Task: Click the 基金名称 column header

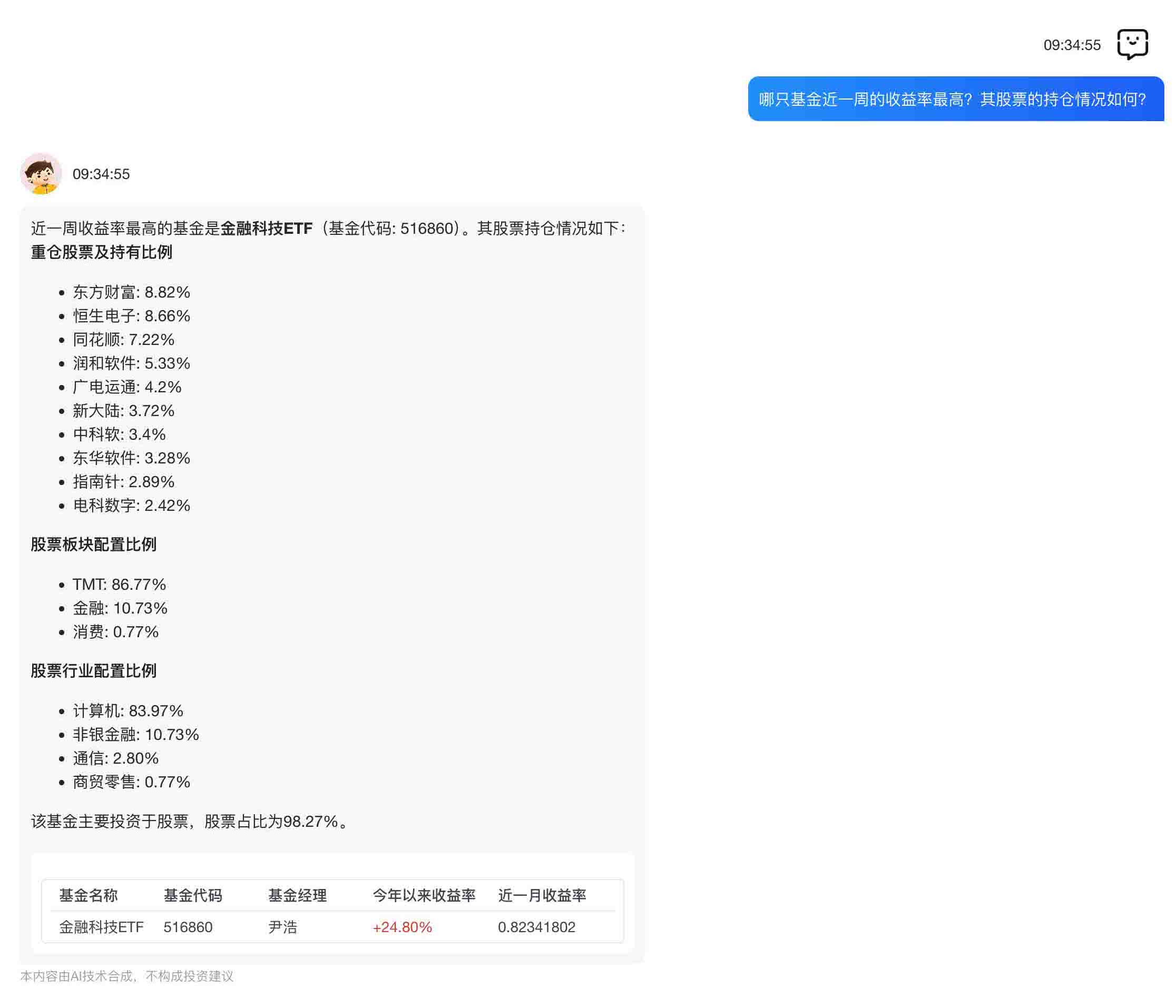Action: [x=89, y=896]
